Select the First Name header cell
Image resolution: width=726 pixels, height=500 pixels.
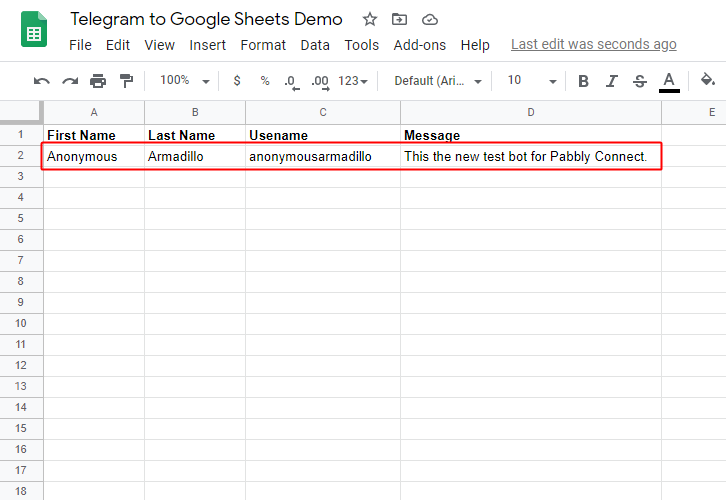(94, 135)
